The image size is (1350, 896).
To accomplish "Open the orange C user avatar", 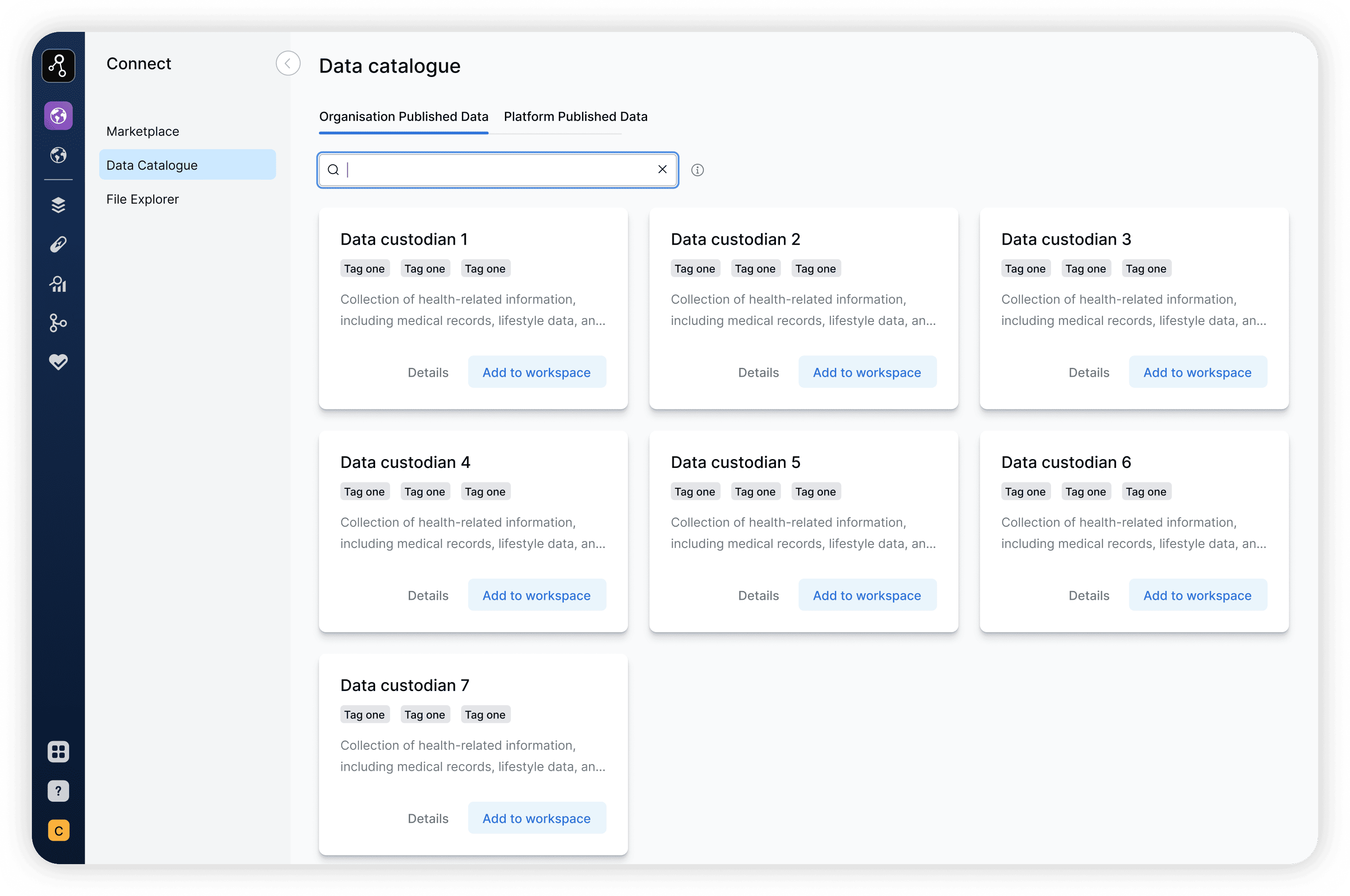I will [x=58, y=830].
